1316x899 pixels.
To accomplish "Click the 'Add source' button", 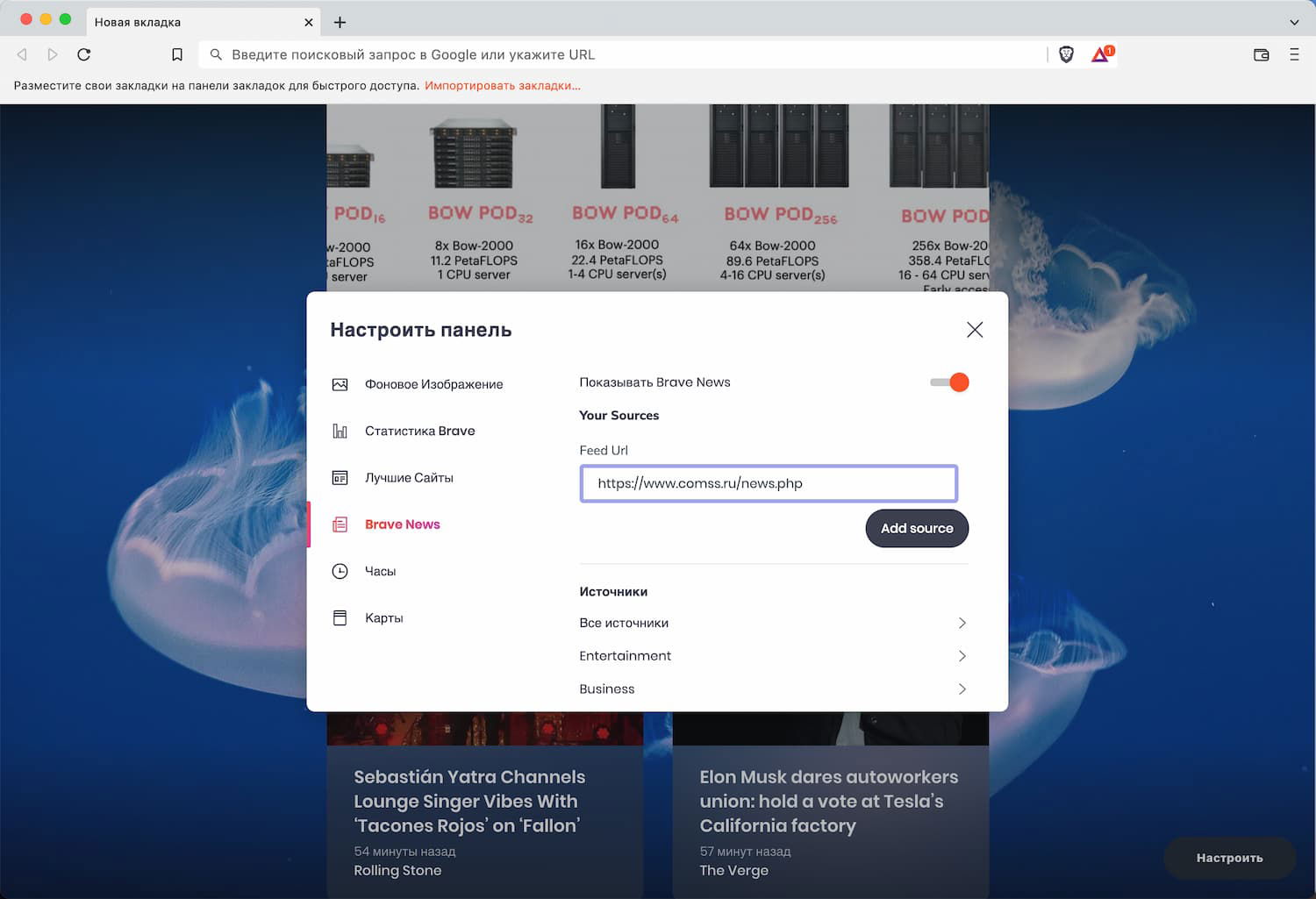I will coord(917,528).
